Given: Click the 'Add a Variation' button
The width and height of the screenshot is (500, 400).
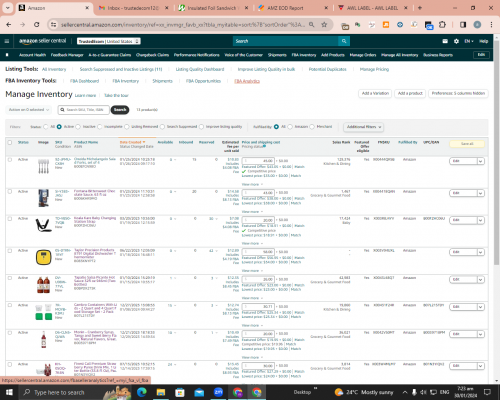Looking at the screenshot, I should (375, 93).
